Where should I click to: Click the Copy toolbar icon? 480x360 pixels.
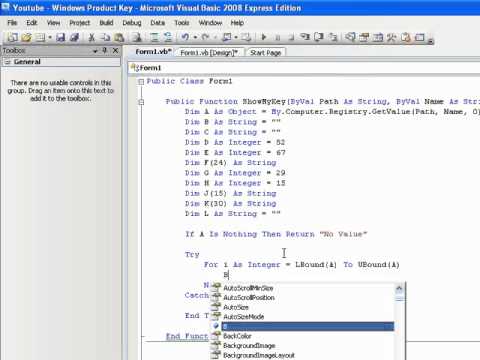[105, 37]
